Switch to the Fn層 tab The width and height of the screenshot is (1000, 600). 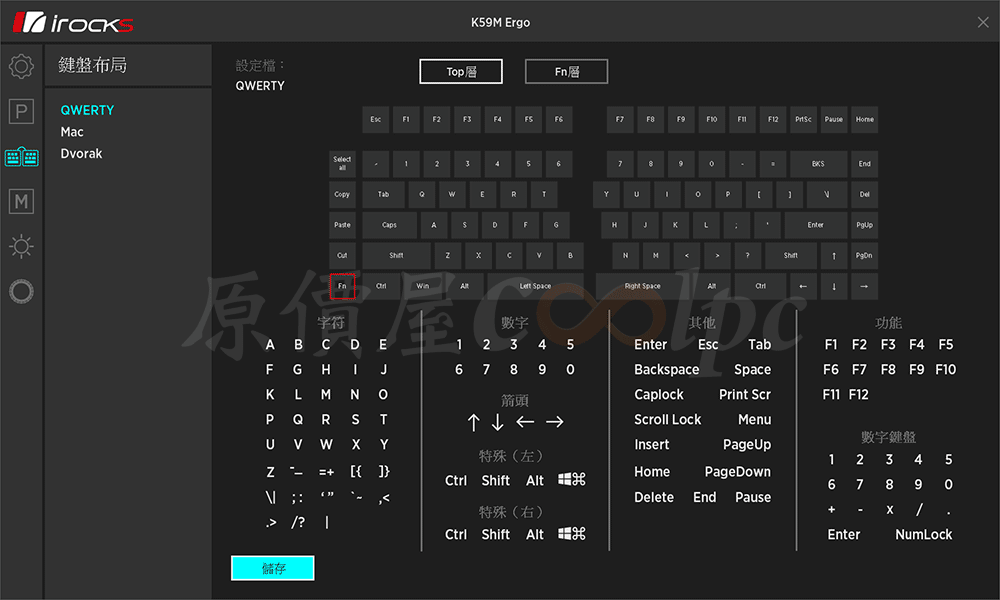[x=566, y=72]
